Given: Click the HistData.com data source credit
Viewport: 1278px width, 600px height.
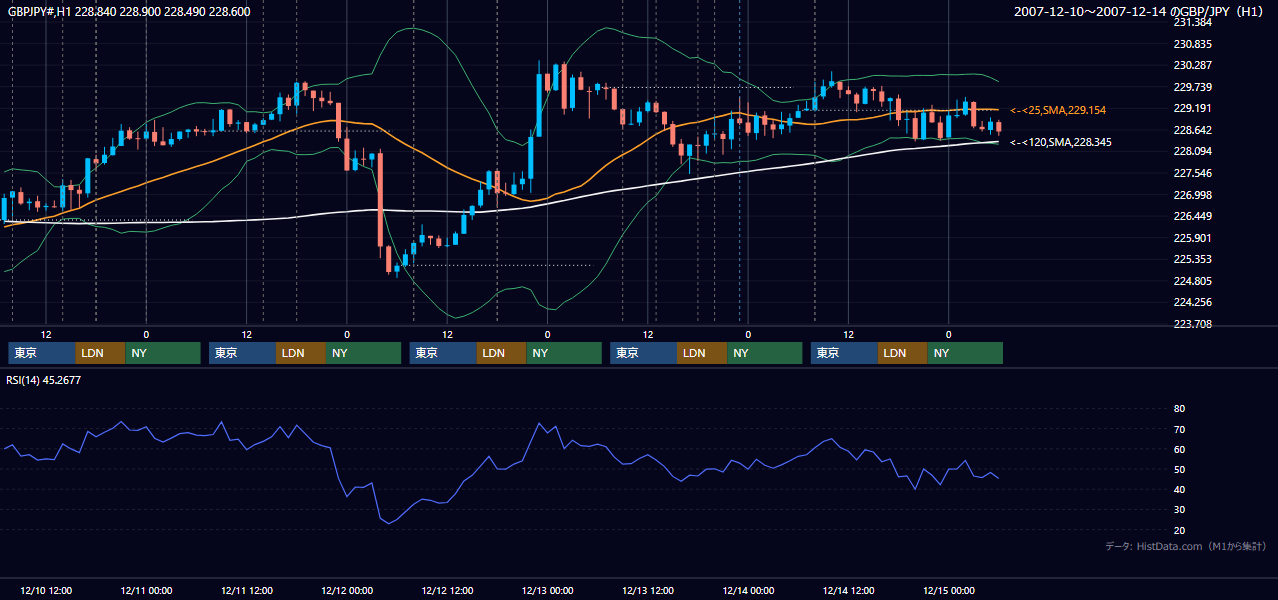Looking at the screenshot, I should [x=1186, y=546].
